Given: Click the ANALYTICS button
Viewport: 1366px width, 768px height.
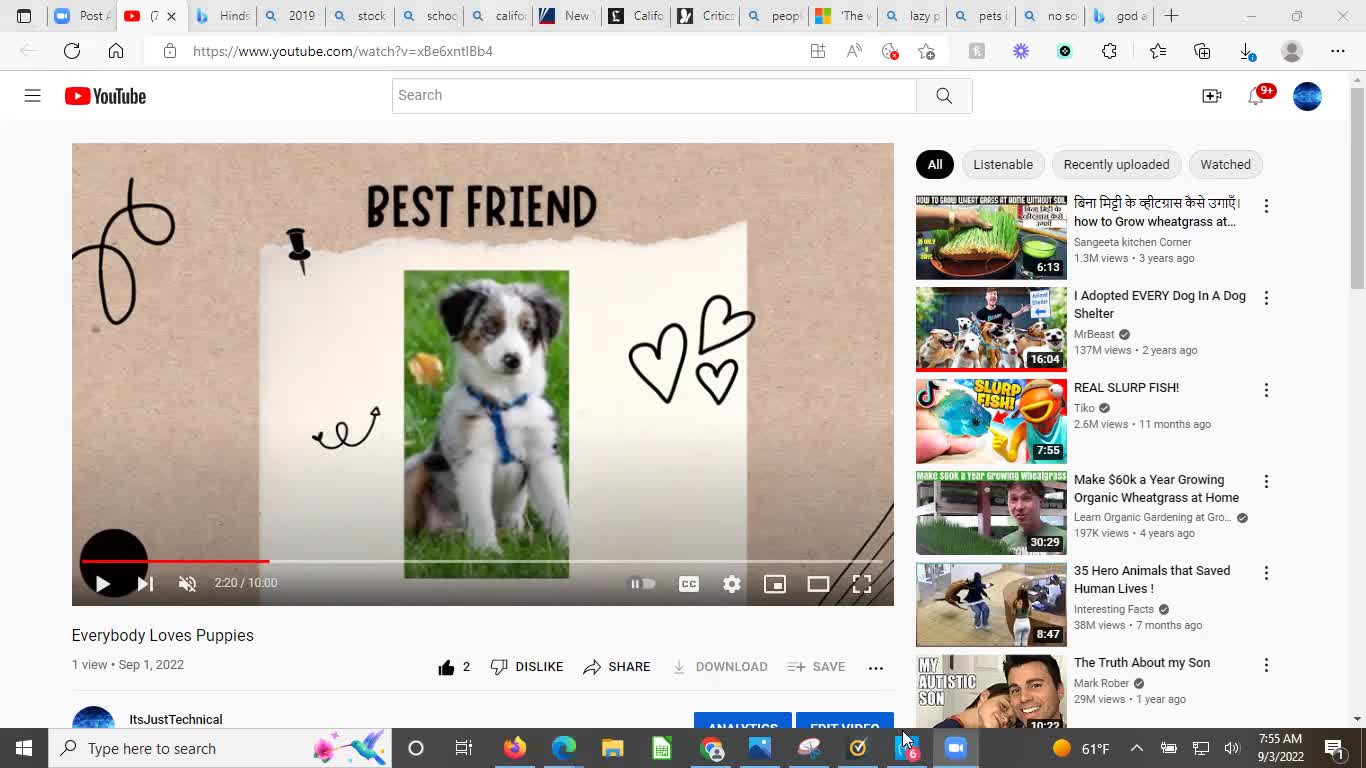Looking at the screenshot, I should point(743,724).
